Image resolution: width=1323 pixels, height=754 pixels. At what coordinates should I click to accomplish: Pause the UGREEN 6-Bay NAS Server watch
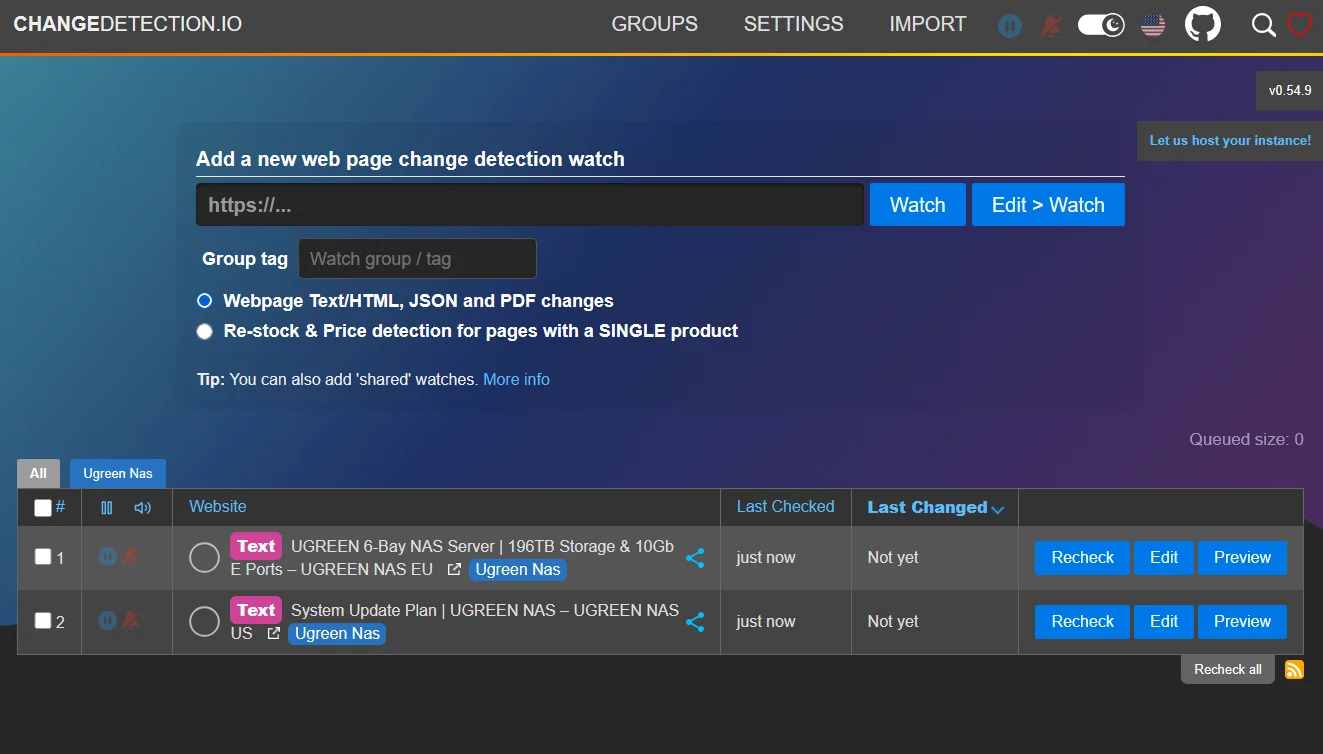(x=107, y=557)
